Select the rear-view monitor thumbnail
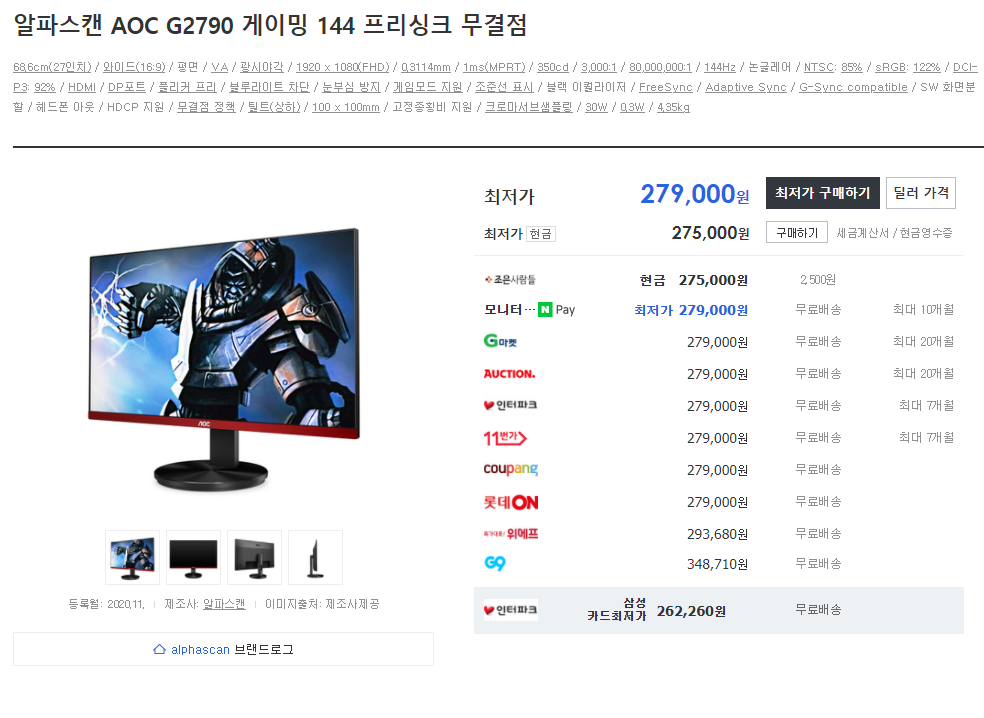 click(254, 557)
